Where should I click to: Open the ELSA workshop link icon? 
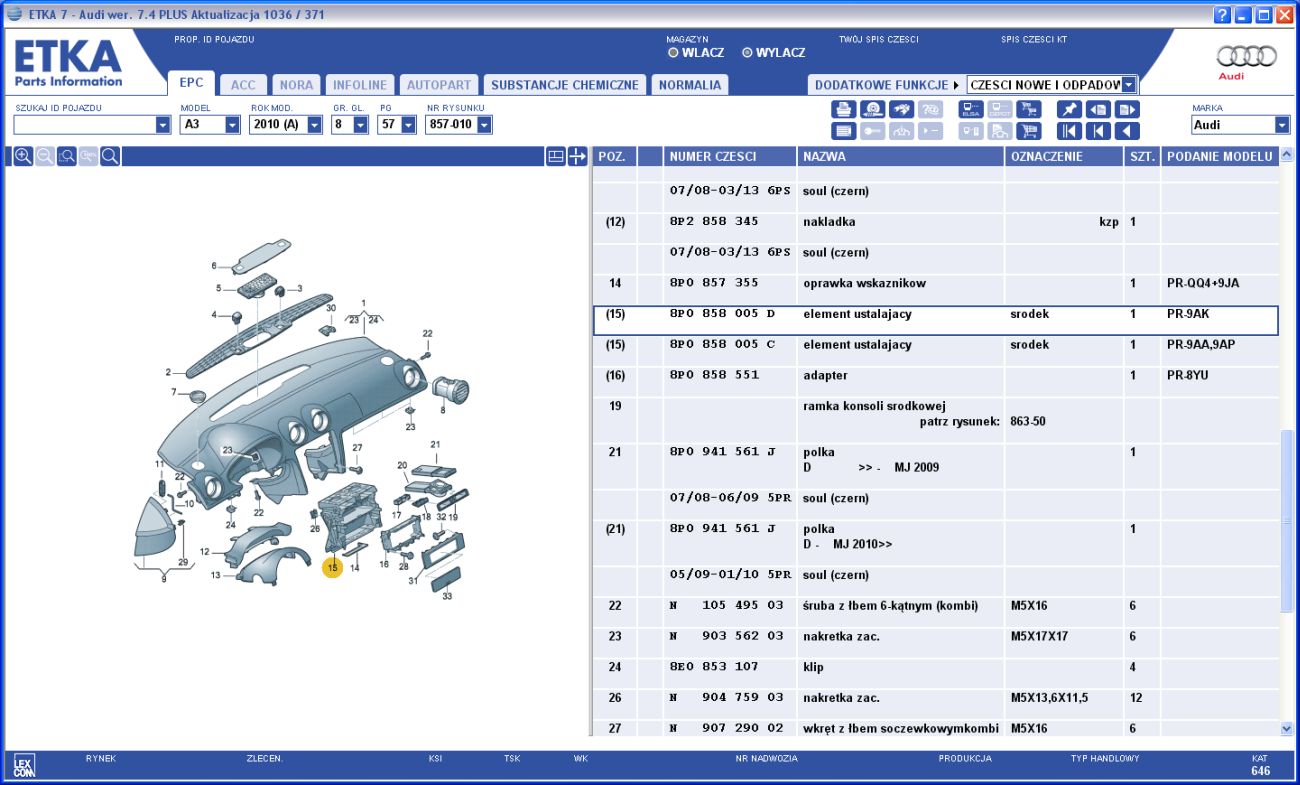tap(971, 110)
